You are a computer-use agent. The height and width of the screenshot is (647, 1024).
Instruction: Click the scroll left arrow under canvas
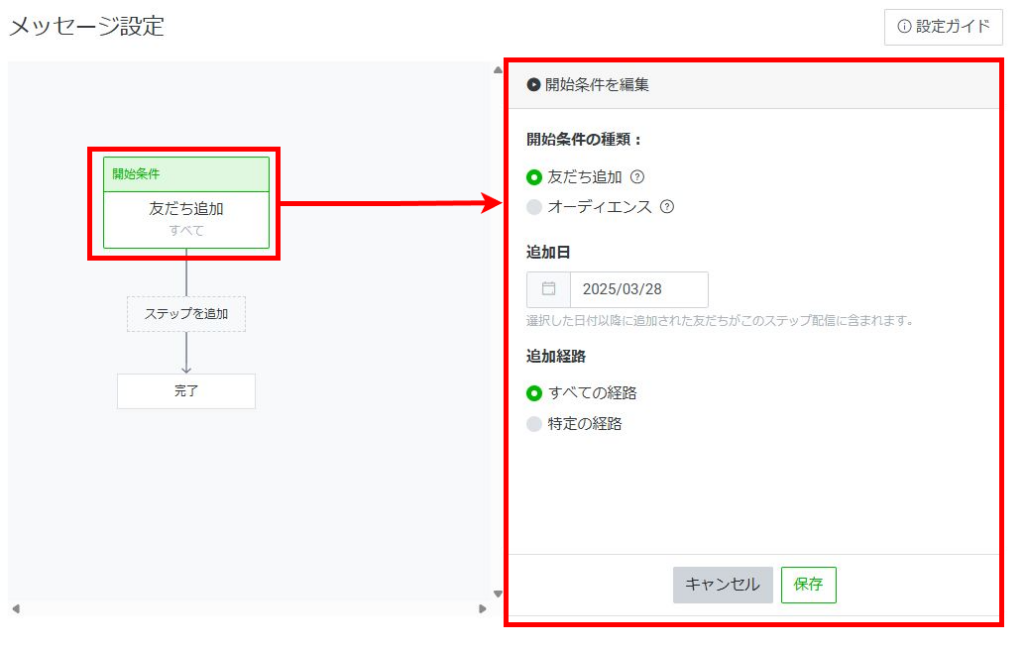(15, 608)
